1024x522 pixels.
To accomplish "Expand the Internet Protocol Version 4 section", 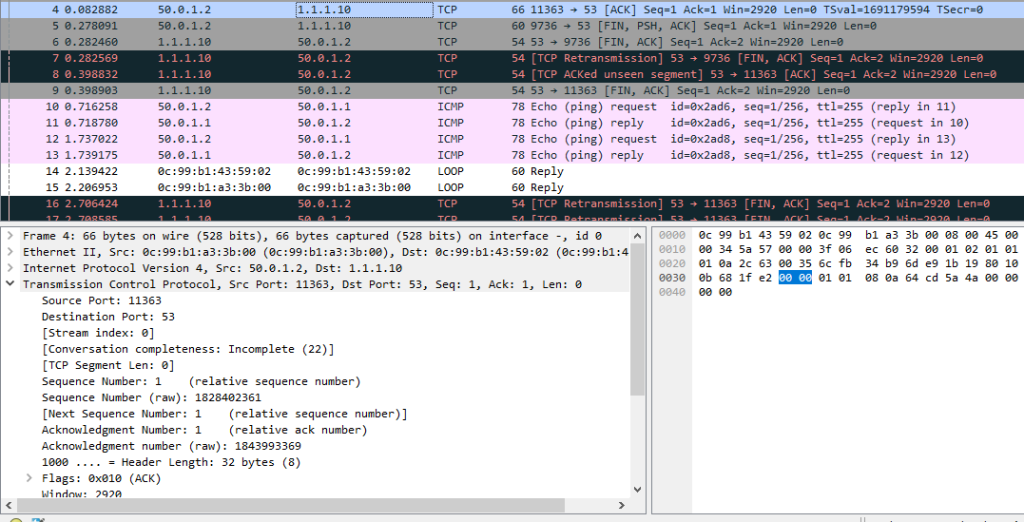I will [x=10, y=268].
